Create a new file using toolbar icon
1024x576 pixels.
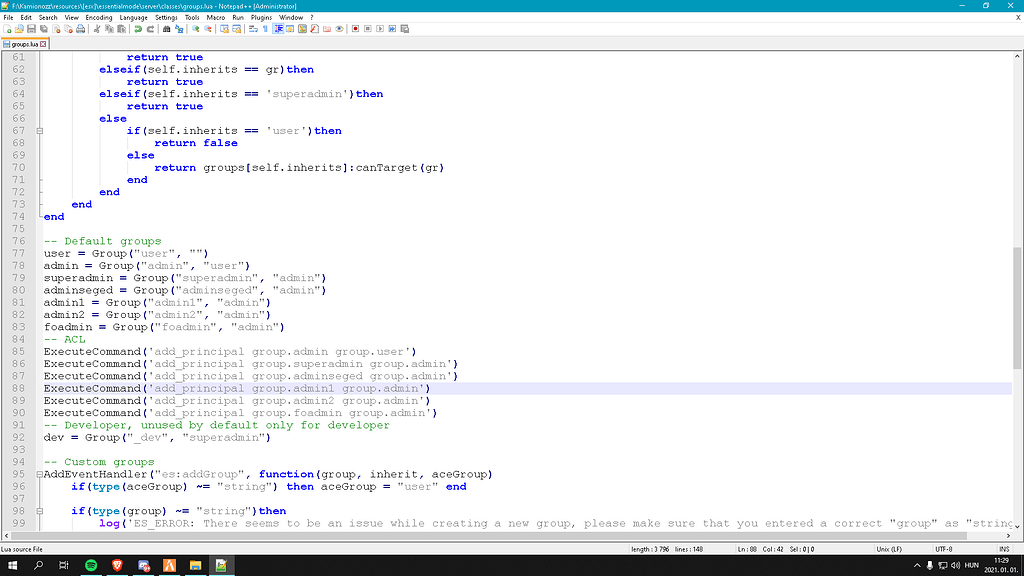click(8, 30)
